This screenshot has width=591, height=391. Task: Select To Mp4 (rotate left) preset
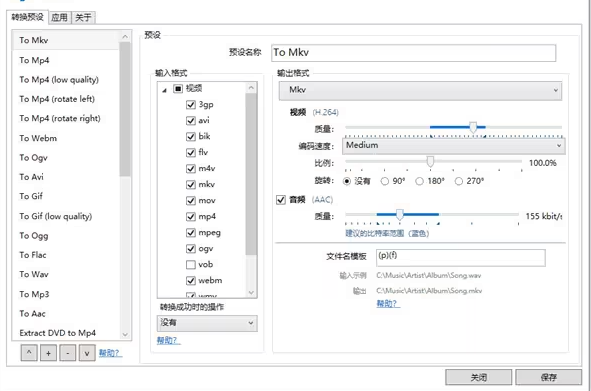pos(66,99)
